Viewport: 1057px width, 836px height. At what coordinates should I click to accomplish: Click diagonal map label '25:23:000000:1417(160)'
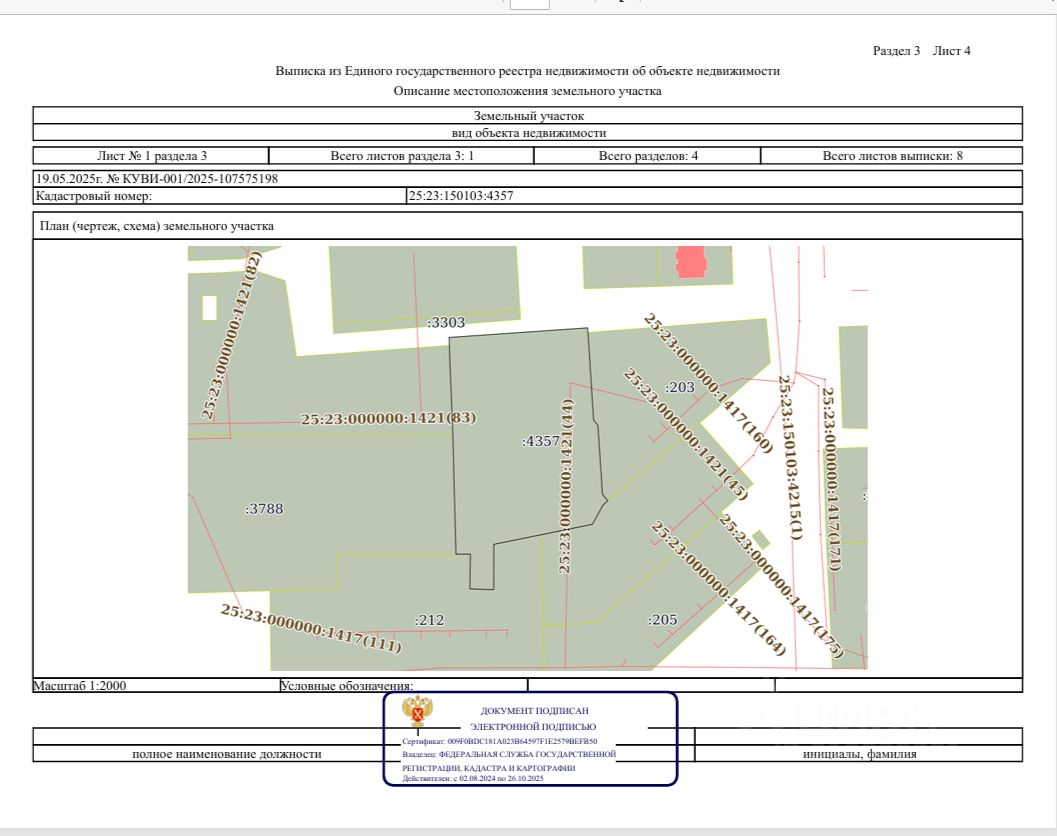pos(707,383)
